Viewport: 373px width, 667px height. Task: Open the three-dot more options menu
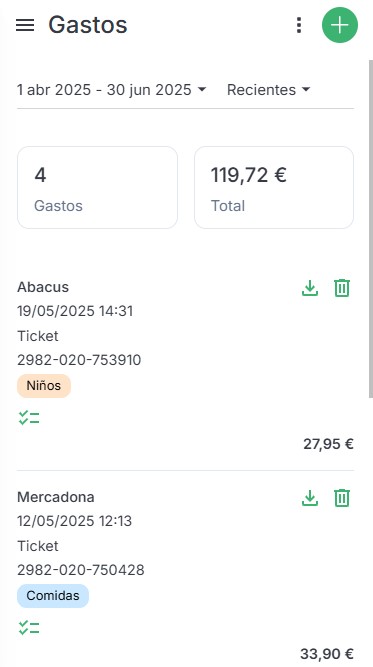pos(299,25)
